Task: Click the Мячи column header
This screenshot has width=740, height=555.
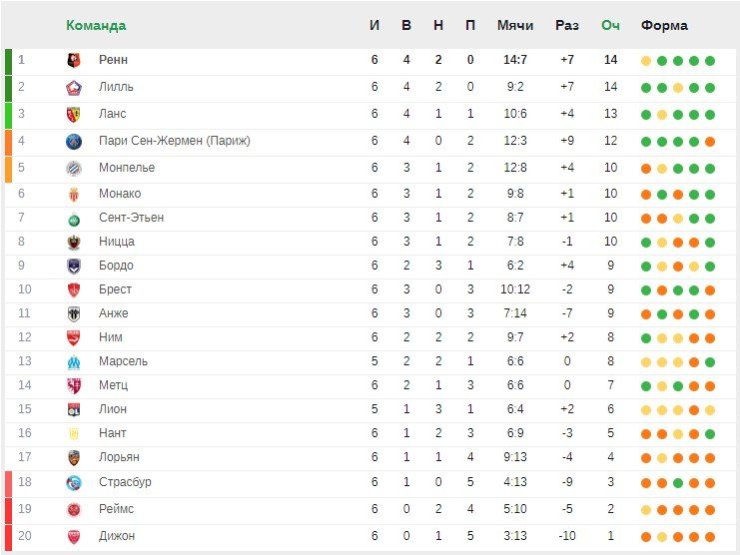Action: click(x=515, y=25)
